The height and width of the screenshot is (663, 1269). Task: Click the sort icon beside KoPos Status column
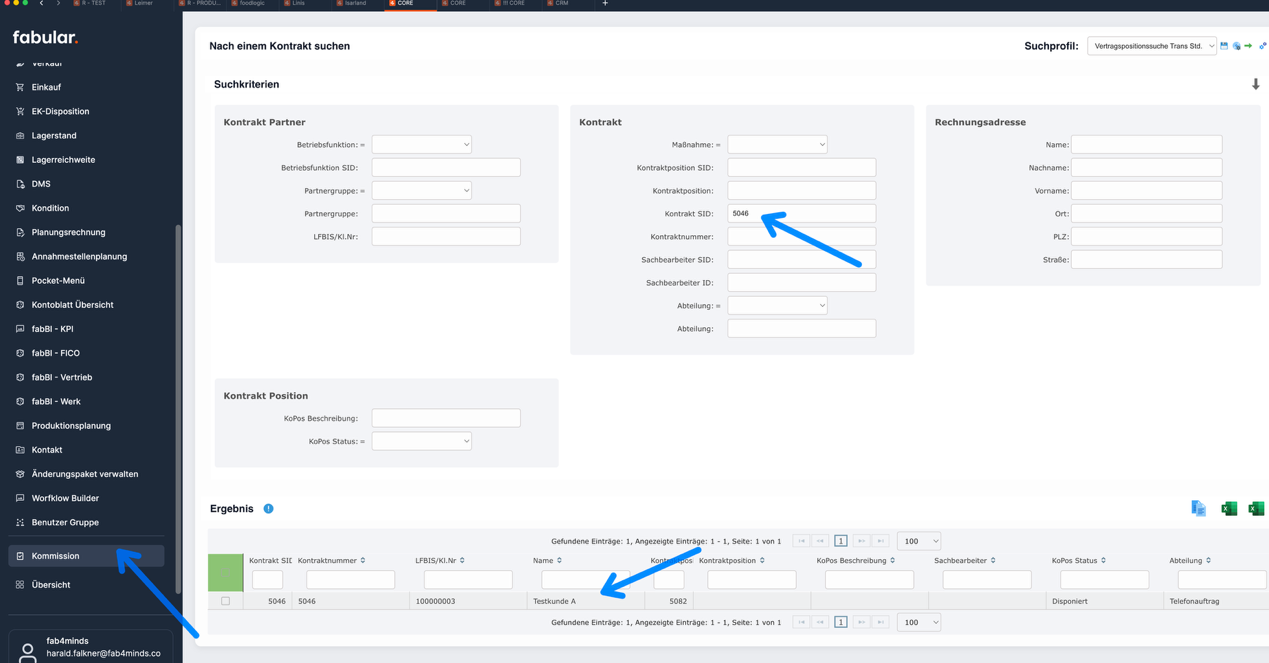tap(1103, 561)
